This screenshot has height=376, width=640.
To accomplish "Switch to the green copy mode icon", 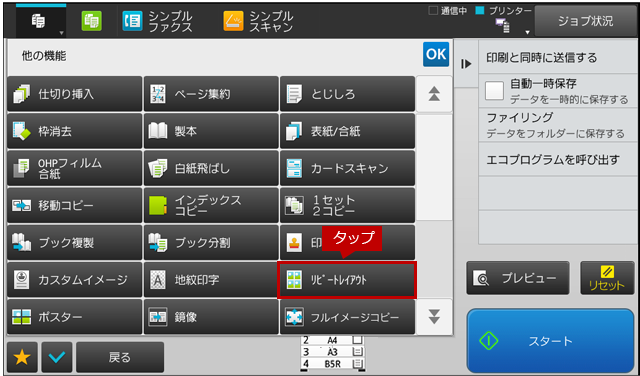I will coord(91,20).
